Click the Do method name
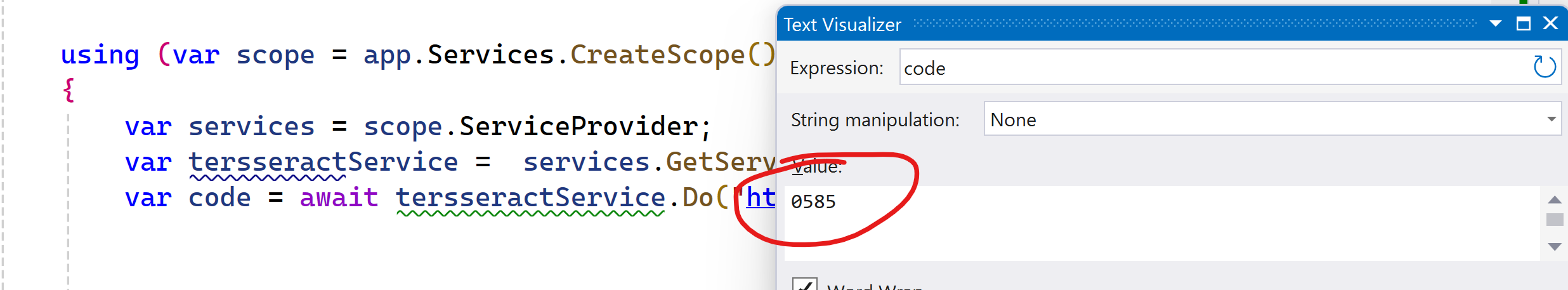This screenshot has height=290, width=1568. [697, 198]
